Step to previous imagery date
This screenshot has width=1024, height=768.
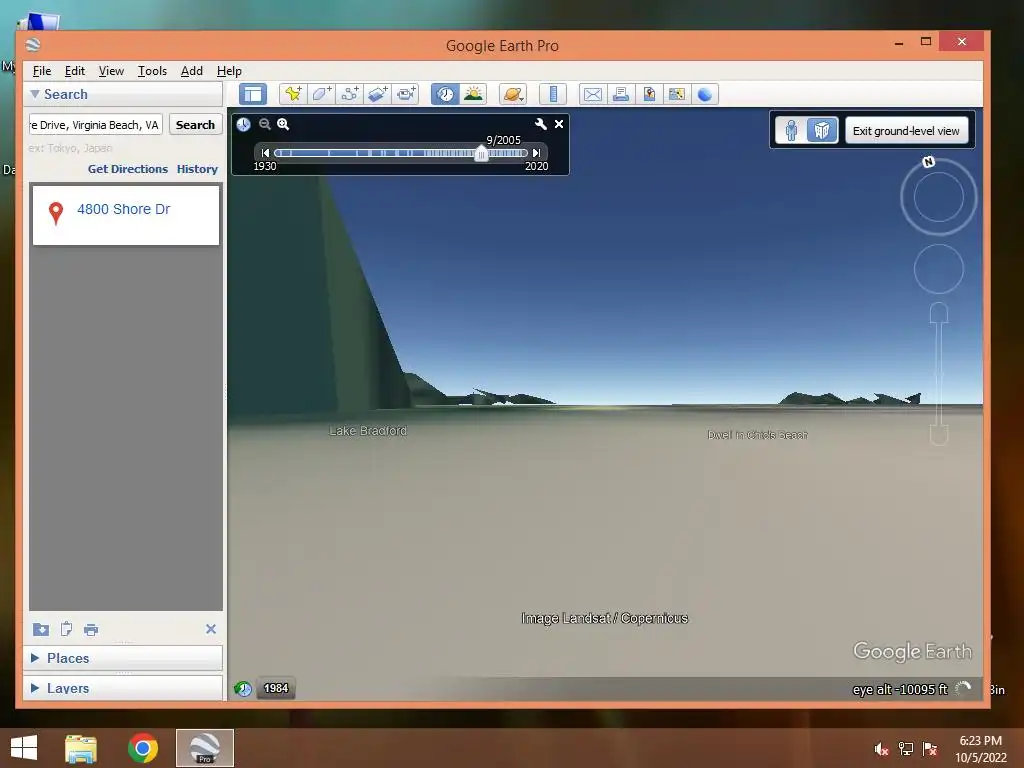point(264,153)
